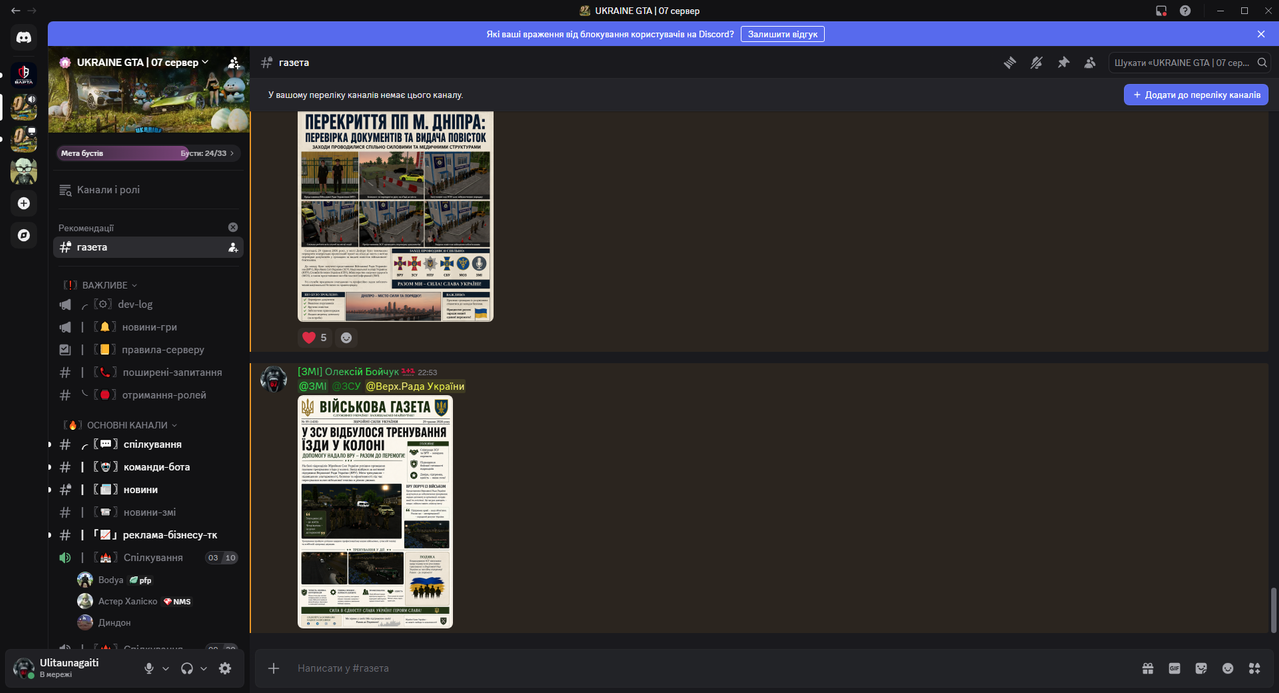Open the новини channel
1279x693 pixels.
coord(148,489)
